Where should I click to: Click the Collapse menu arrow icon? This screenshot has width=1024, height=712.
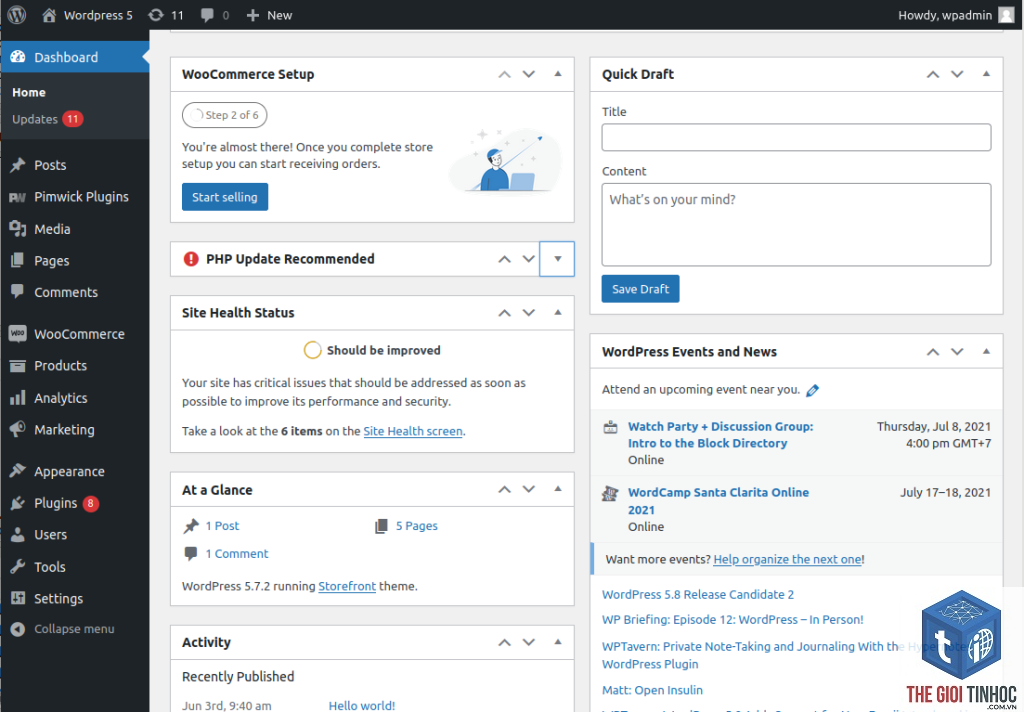click(x=18, y=628)
